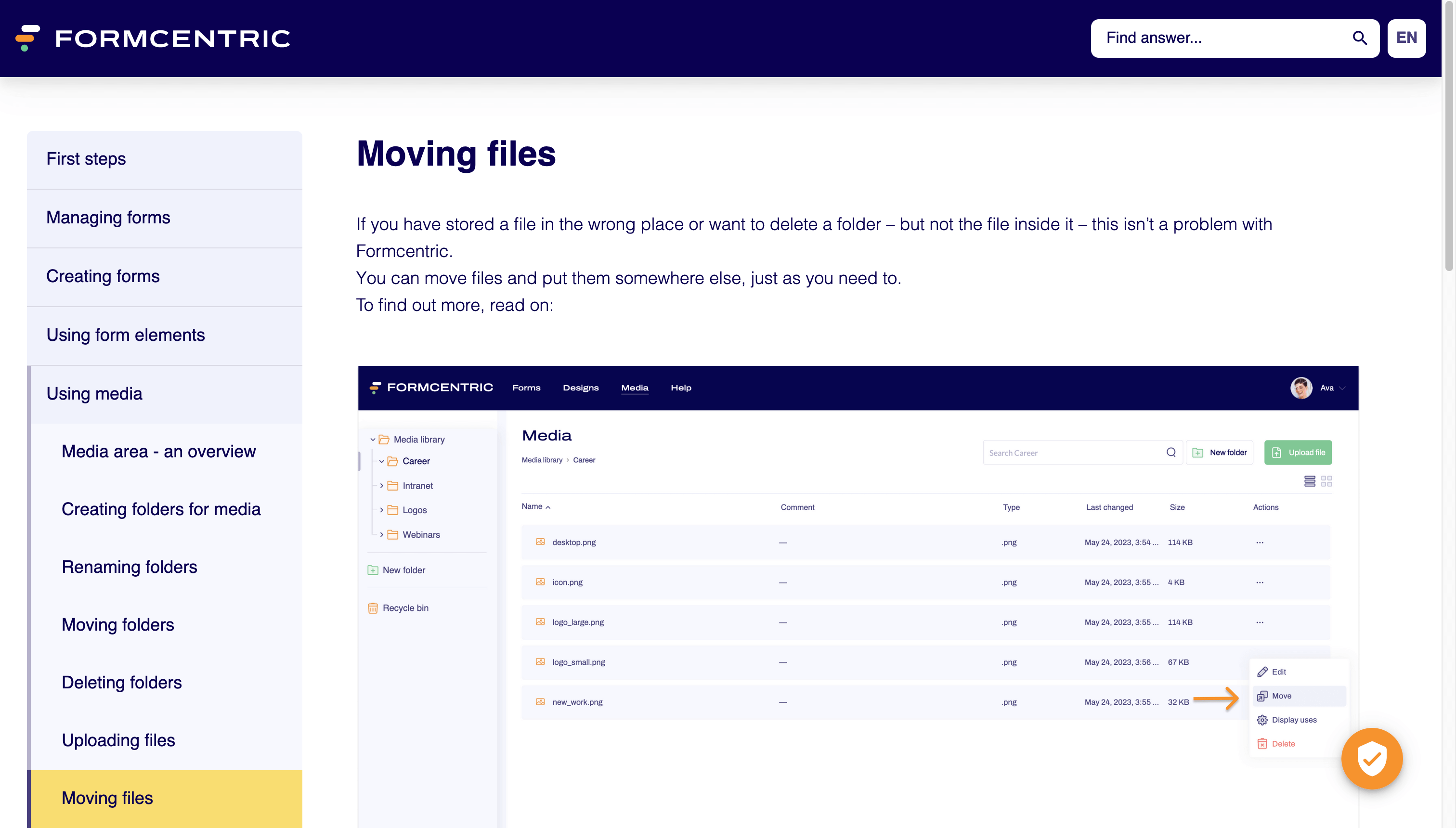Image resolution: width=1456 pixels, height=828 pixels.
Task: Open actions menu for logo_large.png
Action: pyautogui.click(x=1260, y=622)
